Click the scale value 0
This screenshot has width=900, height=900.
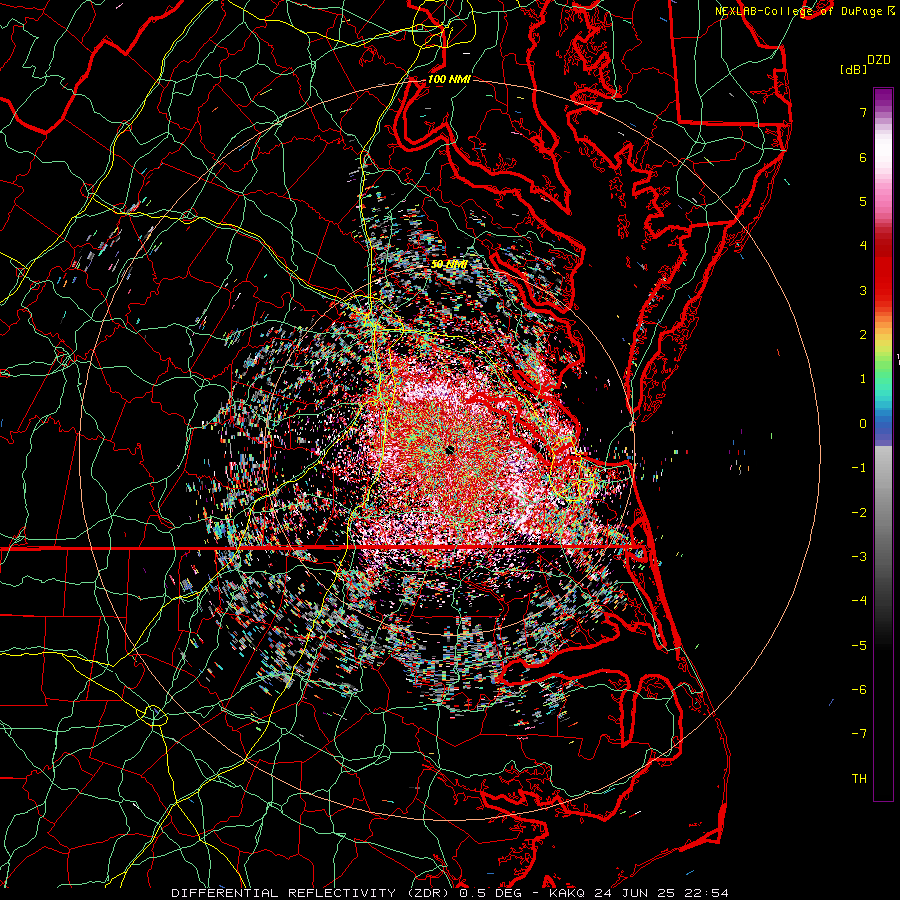[x=863, y=424]
